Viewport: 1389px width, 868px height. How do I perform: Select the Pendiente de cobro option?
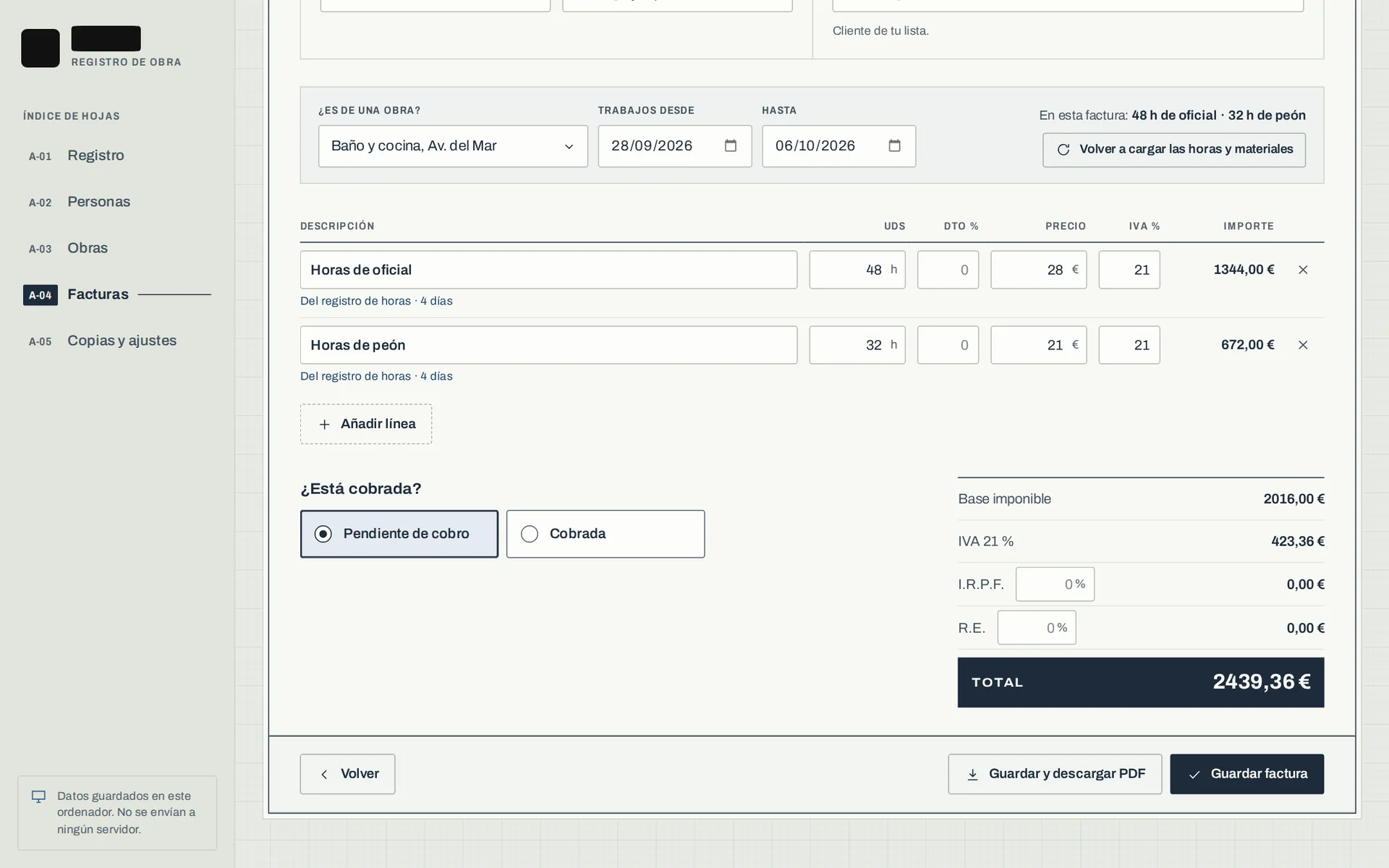click(399, 534)
